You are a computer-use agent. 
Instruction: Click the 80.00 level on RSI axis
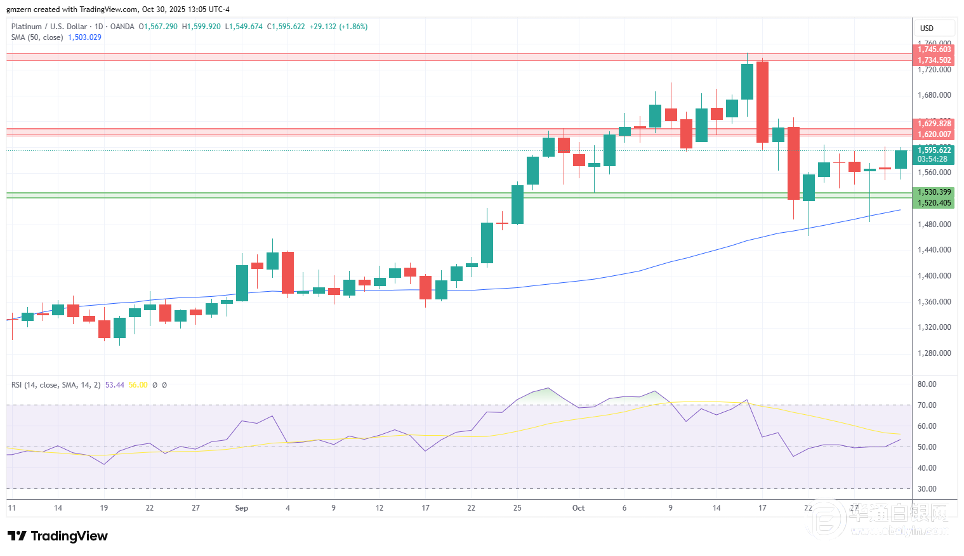(x=925, y=384)
